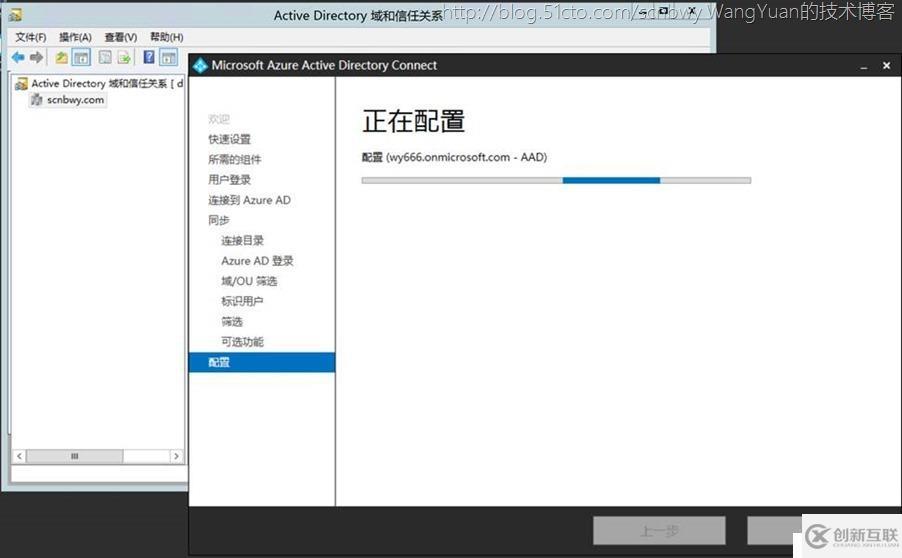Screen dimensions: 902x558
Task: Open the 操作(A) menu
Action: coord(75,37)
